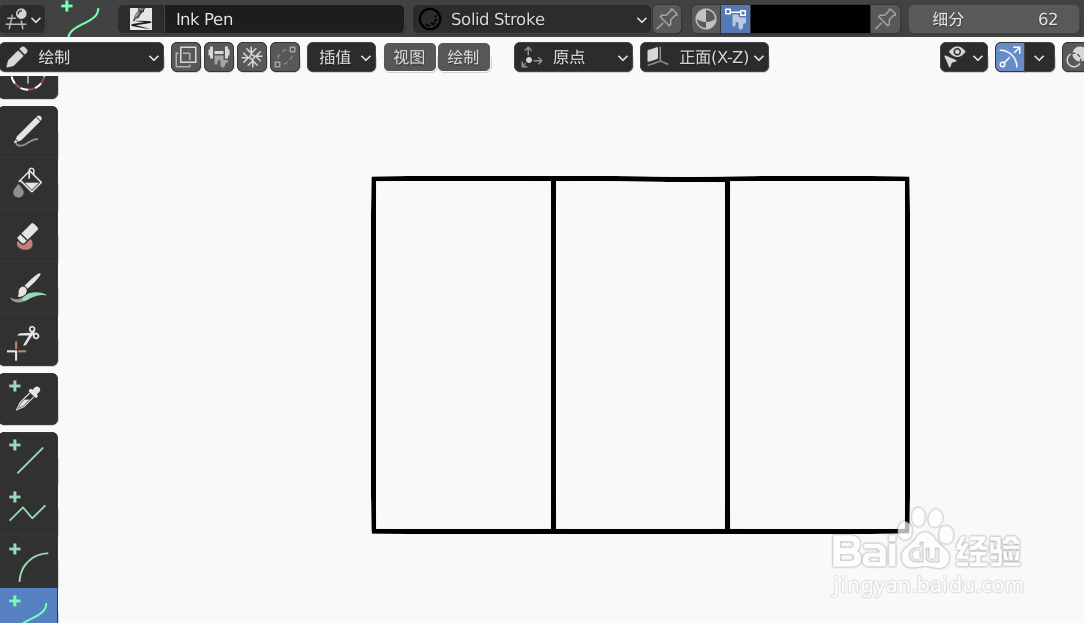The image size is (1084, 623).
Task: Open the 视图 menu
Action: pos(409,57)
